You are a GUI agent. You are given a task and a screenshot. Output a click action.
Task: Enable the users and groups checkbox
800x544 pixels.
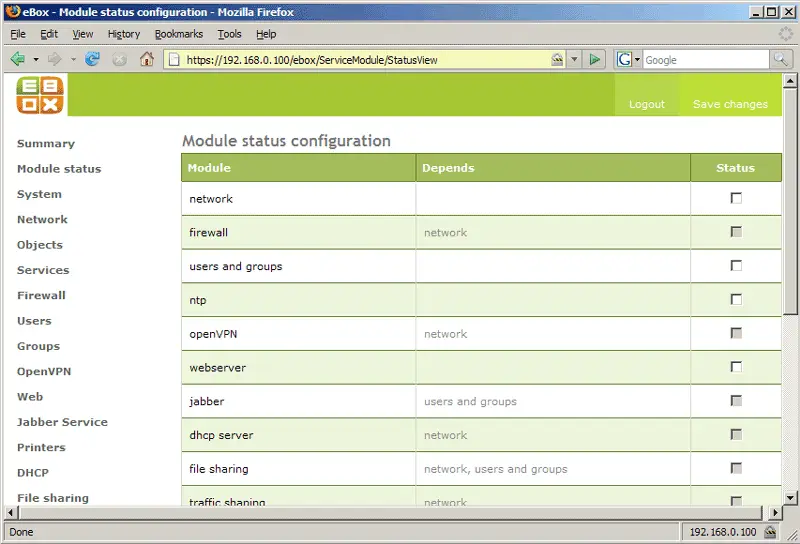coord(736,265)
